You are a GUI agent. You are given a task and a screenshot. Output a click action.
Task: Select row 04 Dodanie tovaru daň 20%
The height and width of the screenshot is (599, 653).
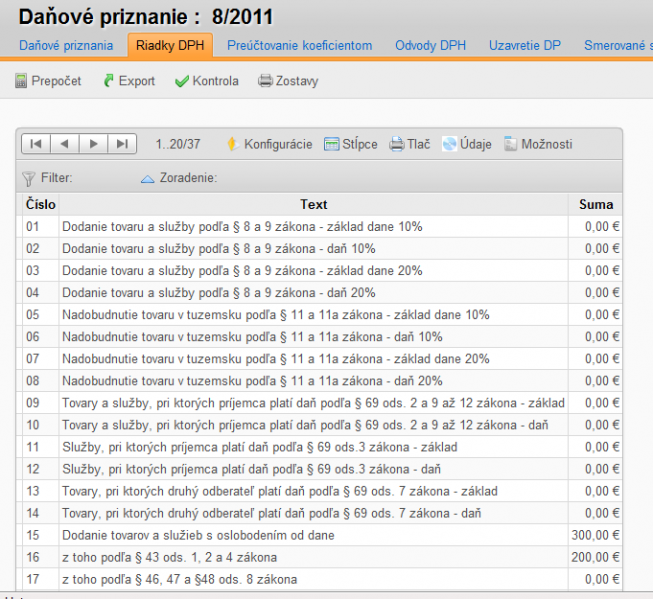click(x=319, y=293)
